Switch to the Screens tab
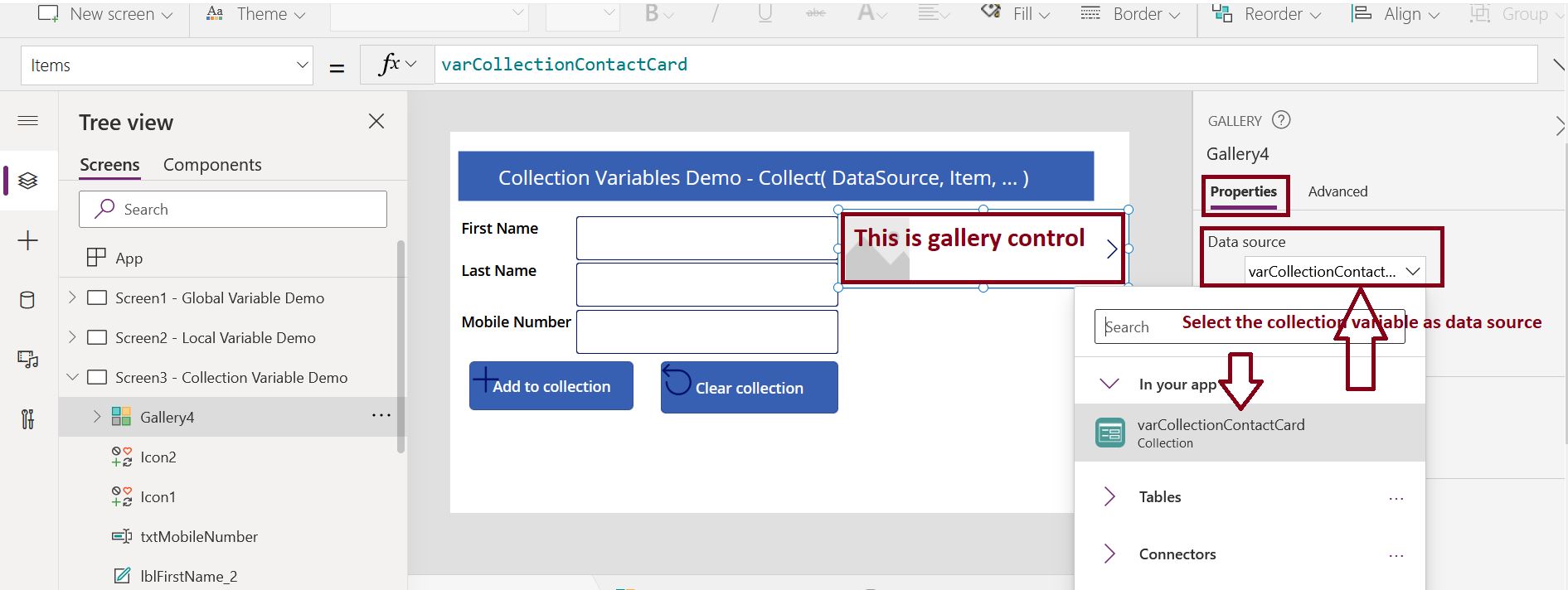The image size is (1568, 590). point(109,165)
